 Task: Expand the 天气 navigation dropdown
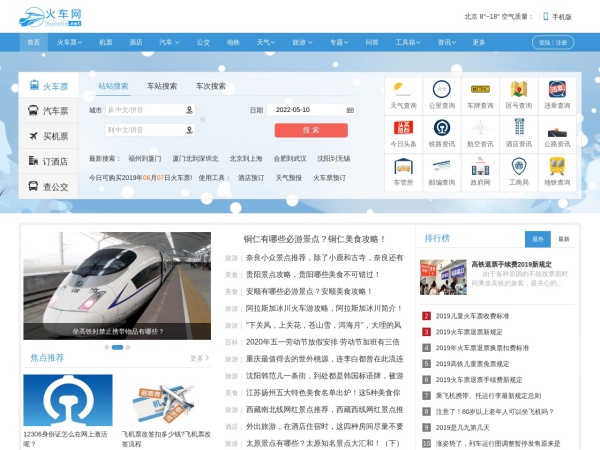267,43
